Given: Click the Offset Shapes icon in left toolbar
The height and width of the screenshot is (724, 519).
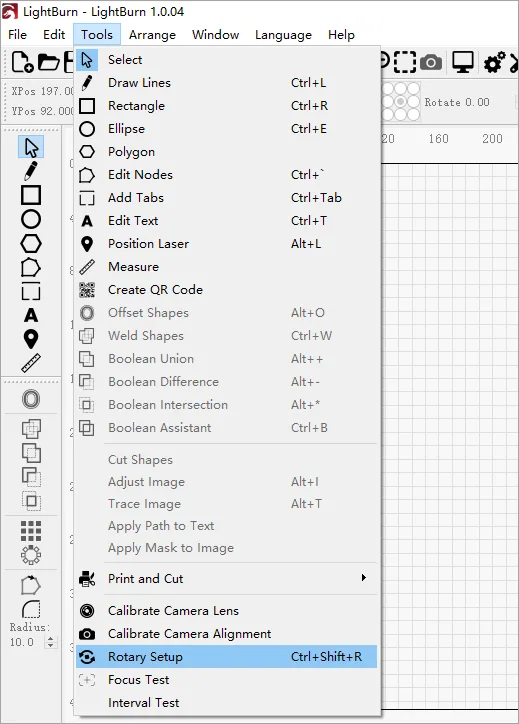Looking at the screenshot, I should coord(31,399).
